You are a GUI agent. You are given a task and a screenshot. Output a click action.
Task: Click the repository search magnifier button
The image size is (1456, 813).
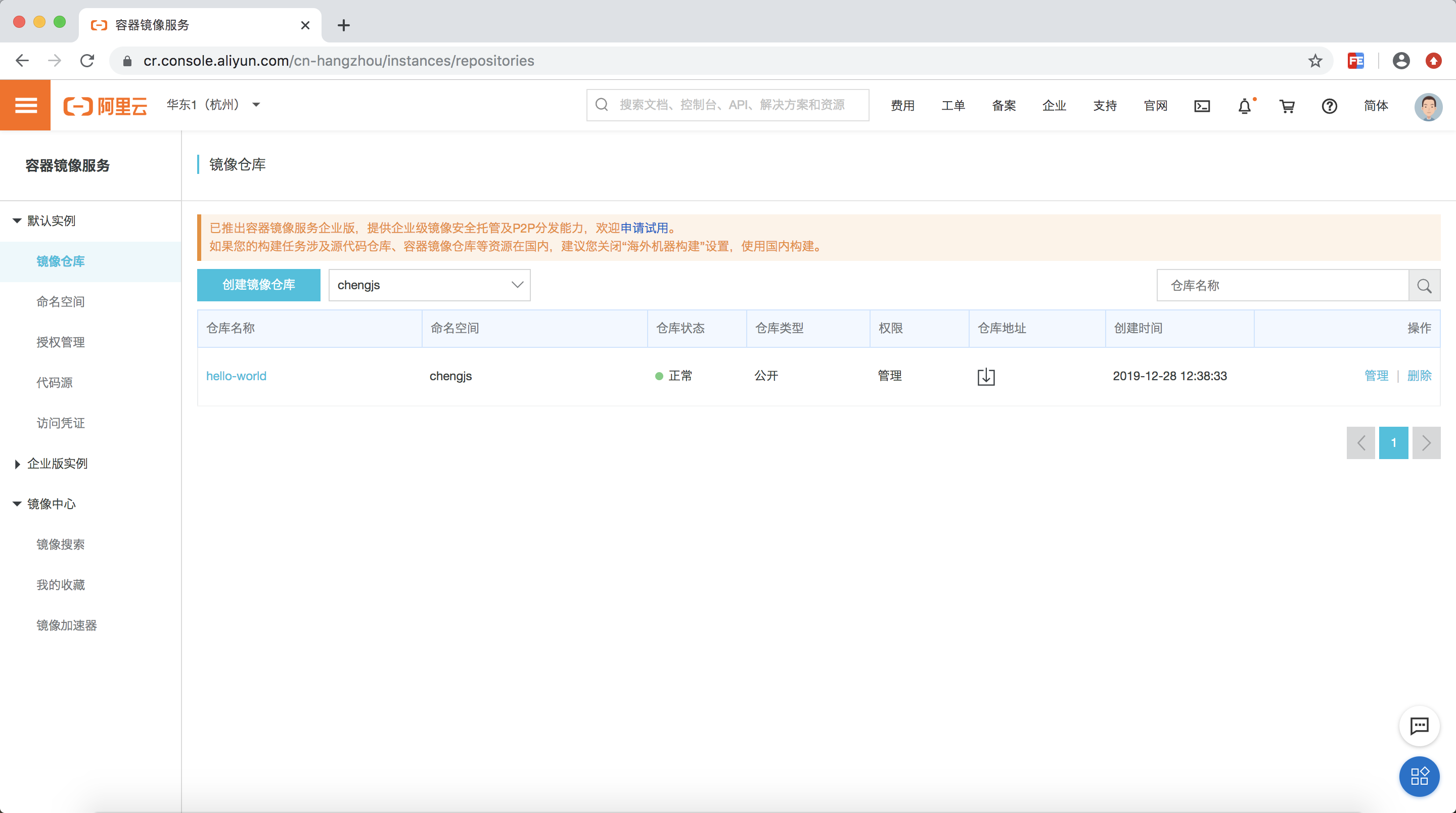pyautogui.click(x=1424, y=286)
